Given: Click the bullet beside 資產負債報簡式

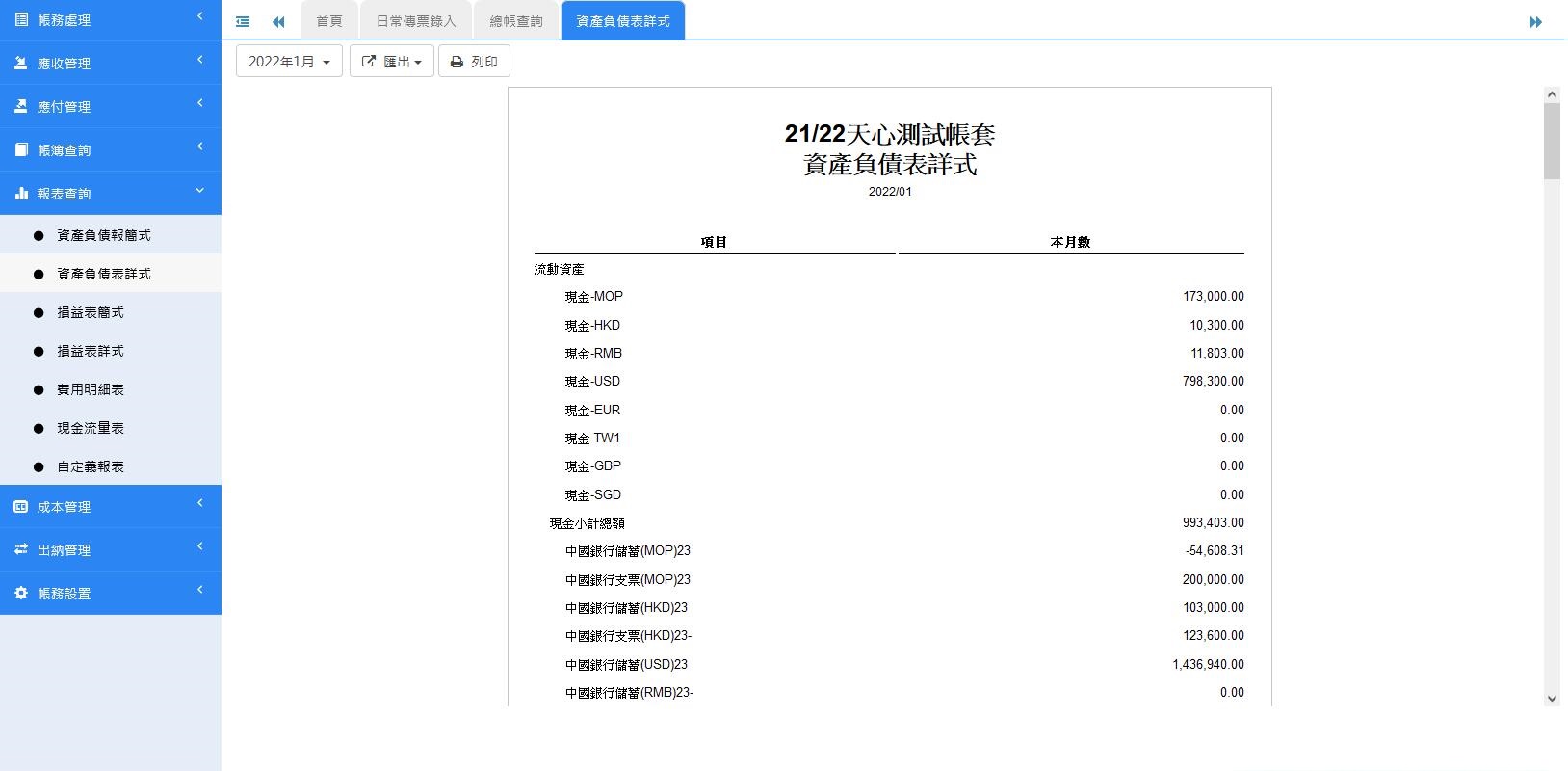Looking at the screenshot, I should point(39,235).
